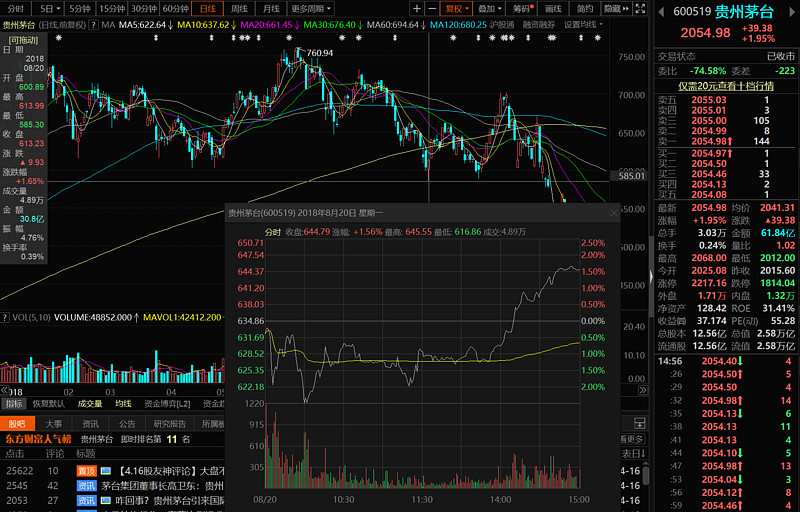Expand the 更多周期 period dropdown

(313, 8)
